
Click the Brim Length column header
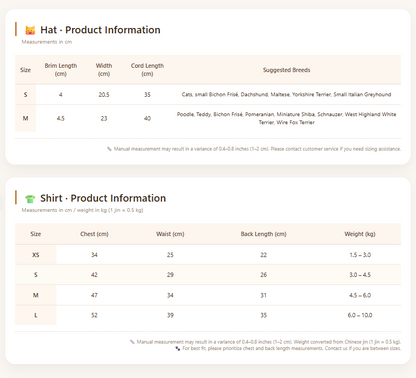pyautogui.click(x=61, y=70)
